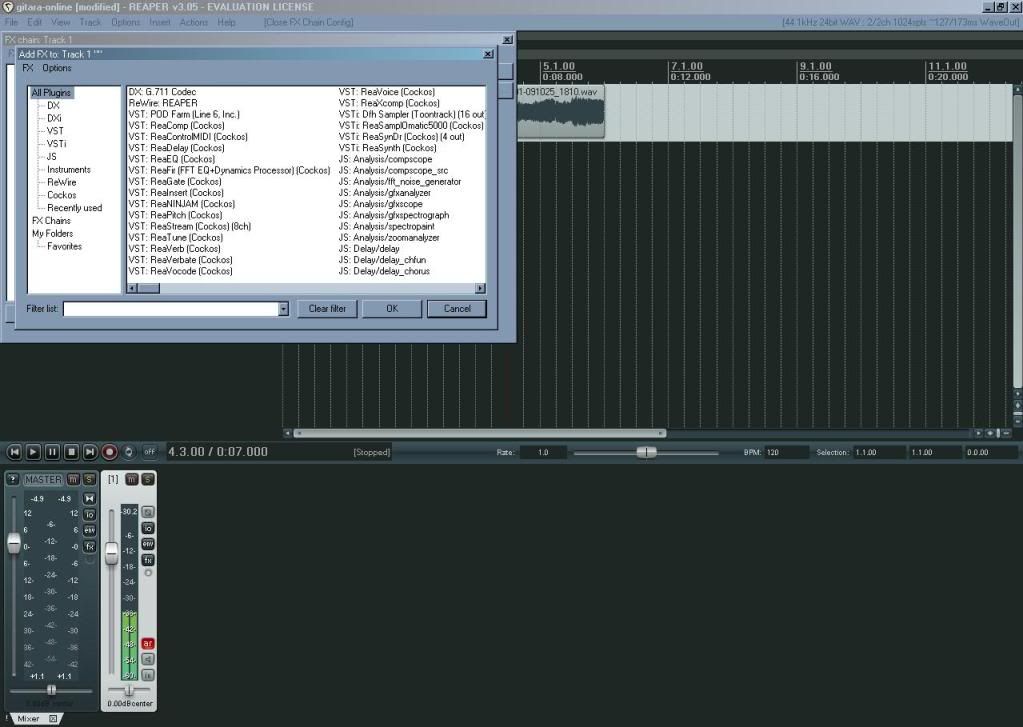The width and height of the screenshot is (1023, 727).
Task: Open the fx button on mixer track 1
Action: pyautogui.click(x=148, y=561)
